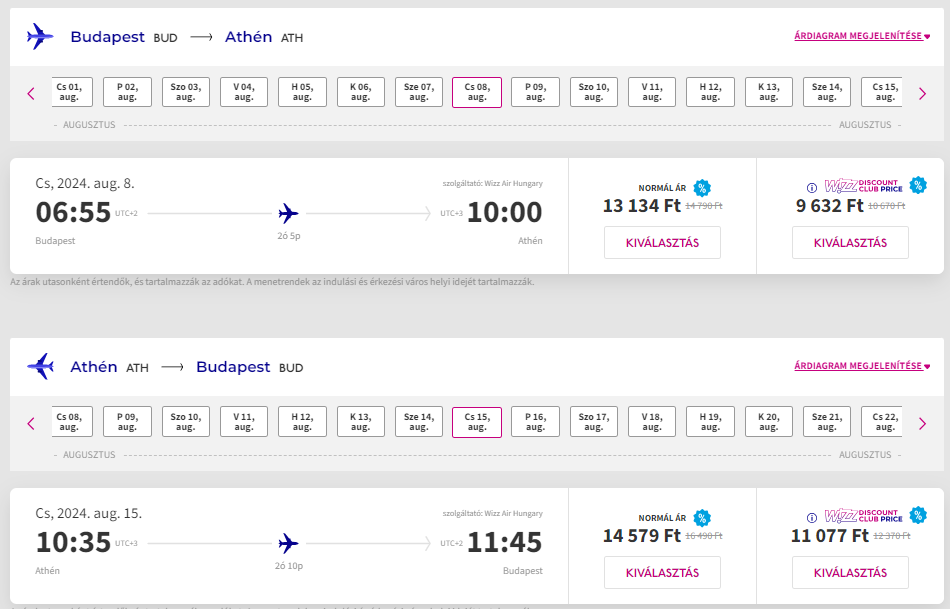Choose outbound Discount Club 9 632 Ft Kiválasztás
Screen dimensions: 950x609
[x=850, y=242]
